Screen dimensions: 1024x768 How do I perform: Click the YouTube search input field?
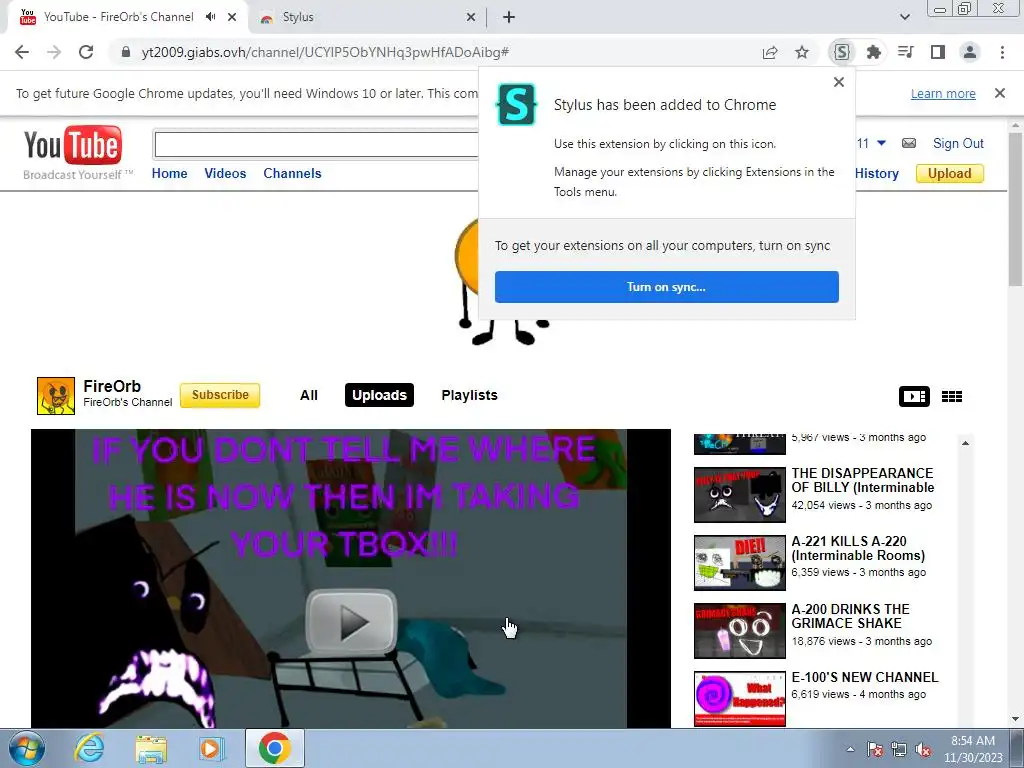coord(317,144)
